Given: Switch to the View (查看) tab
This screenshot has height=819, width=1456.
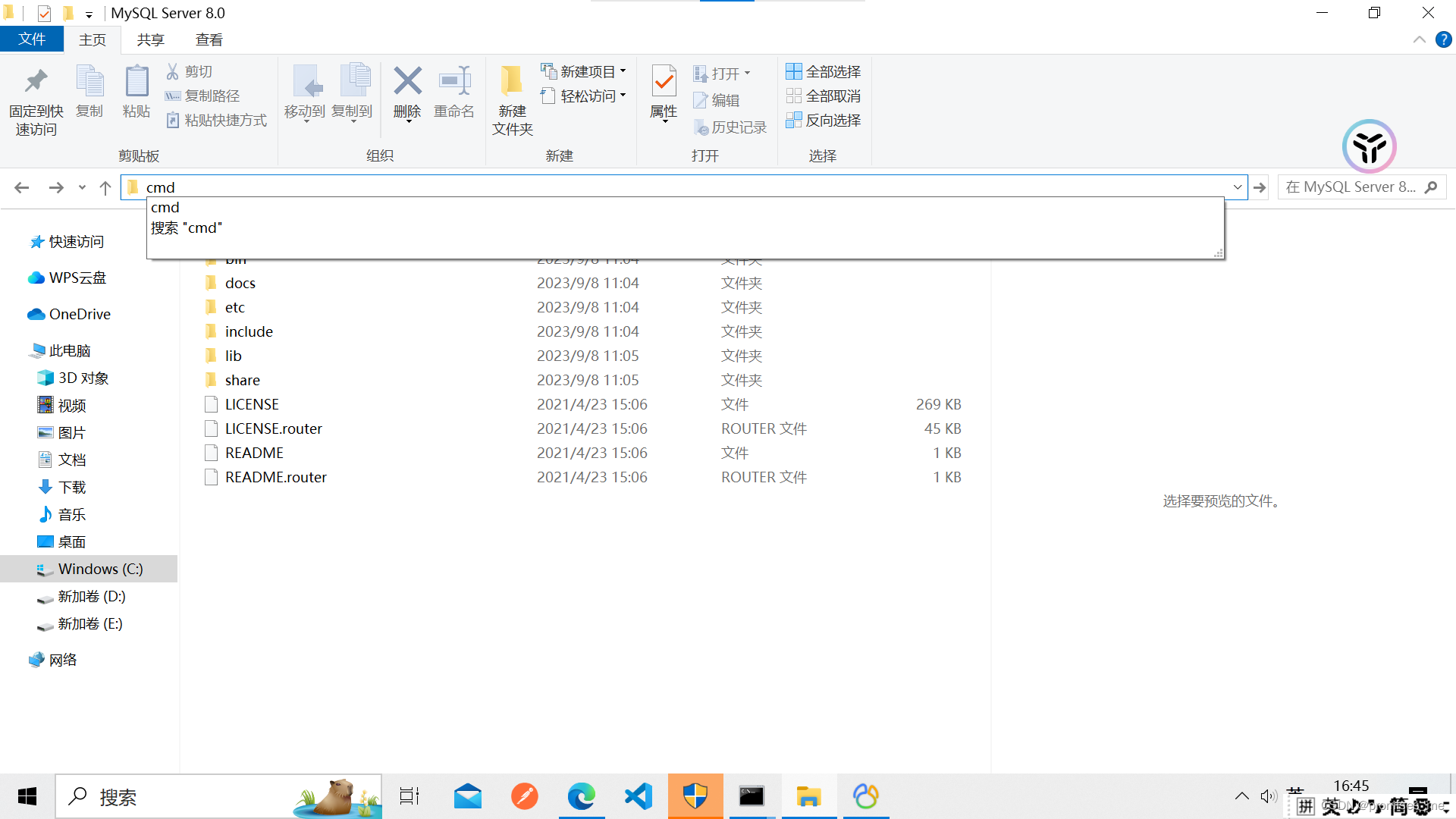Looking at the screenshot, I should pos(209,40).
